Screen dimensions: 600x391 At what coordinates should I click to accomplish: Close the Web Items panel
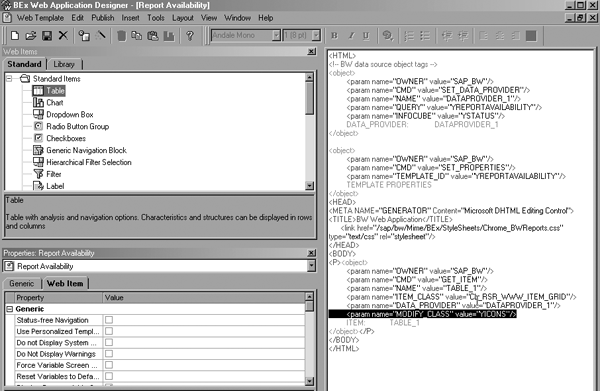[x=311, y=51]
